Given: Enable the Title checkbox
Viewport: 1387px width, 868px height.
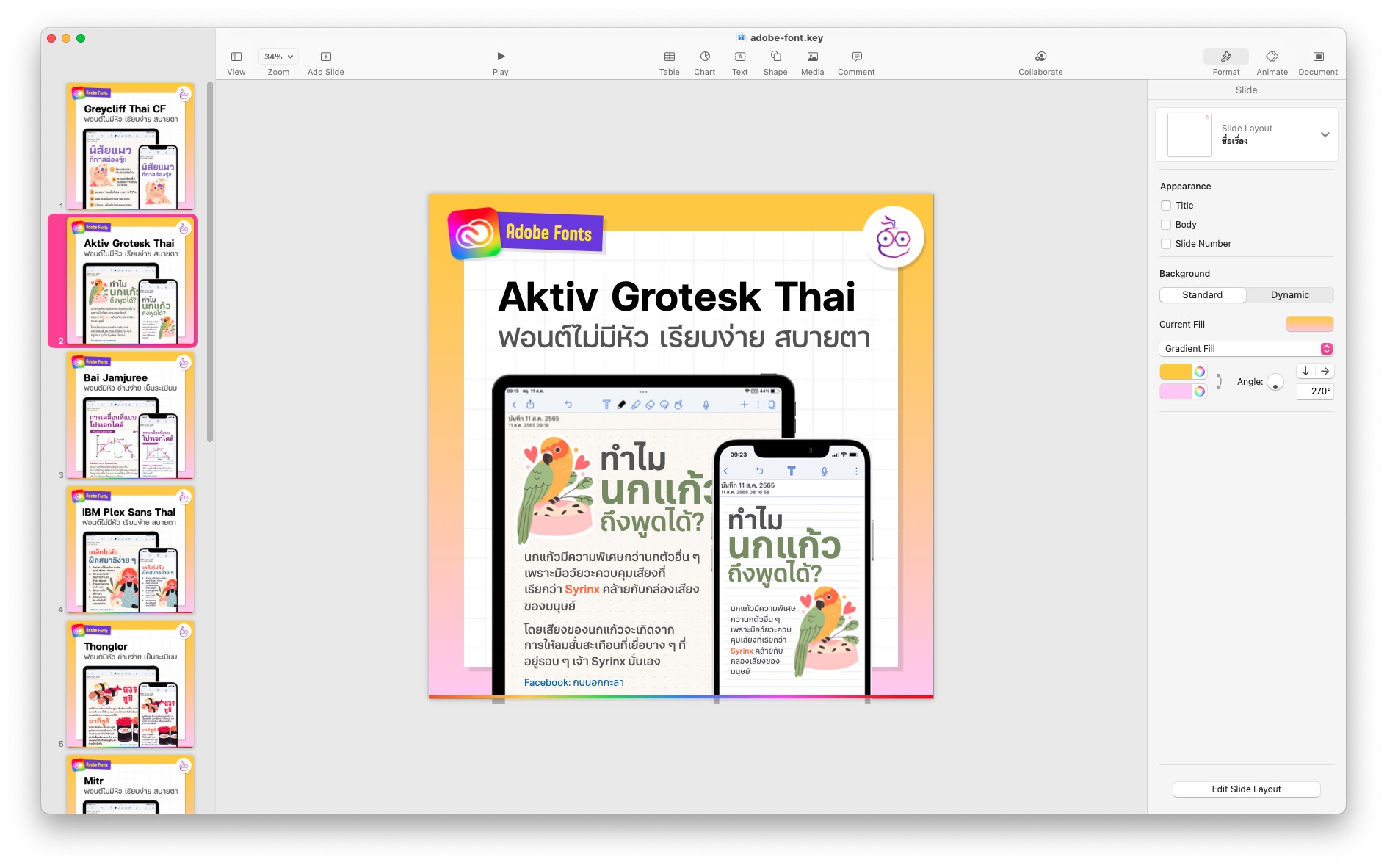Looking at the screenshot, I should pyautogui.click(x=1166, y=206).
